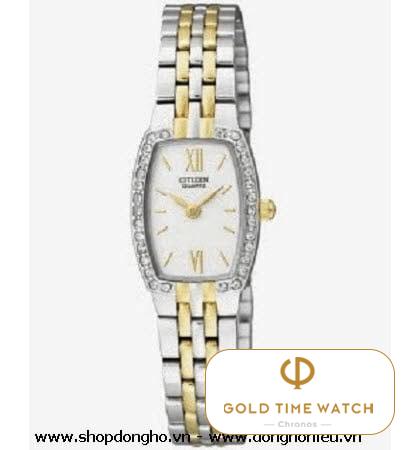
Task: Click the second website watermark on right
Action: 285,438
